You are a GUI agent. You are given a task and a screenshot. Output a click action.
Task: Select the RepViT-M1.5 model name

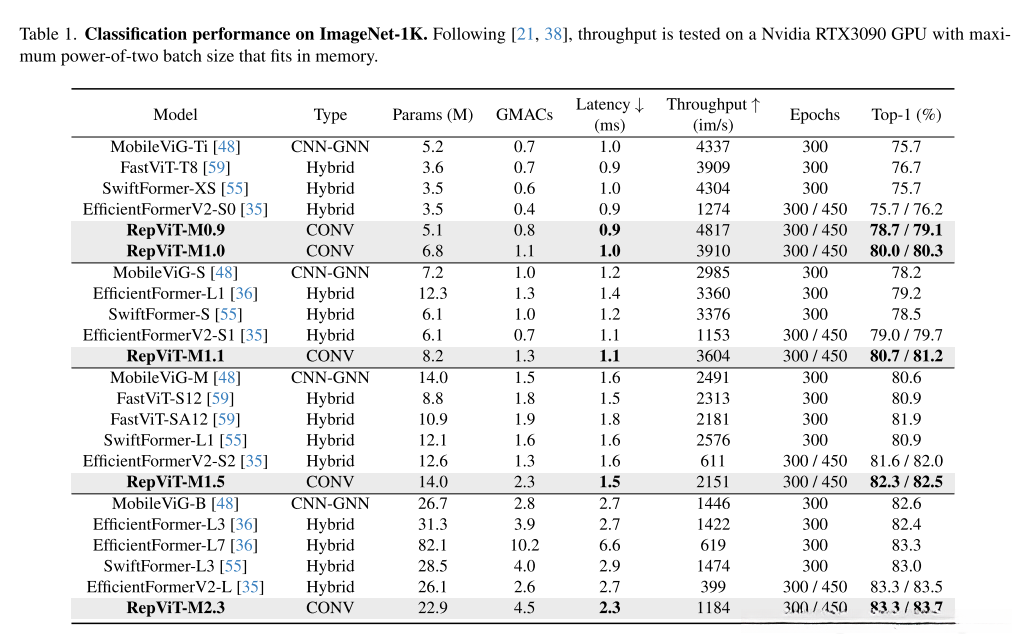(176, 483)
